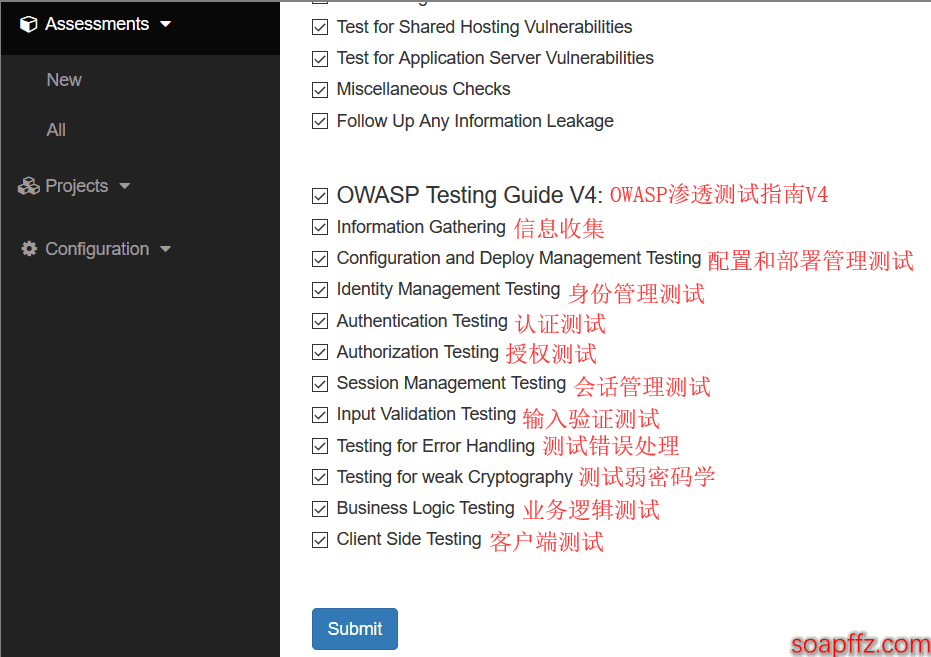Open the Configuration sidebar menu
This screenshot has height=657, width=931.
[96, 249]
